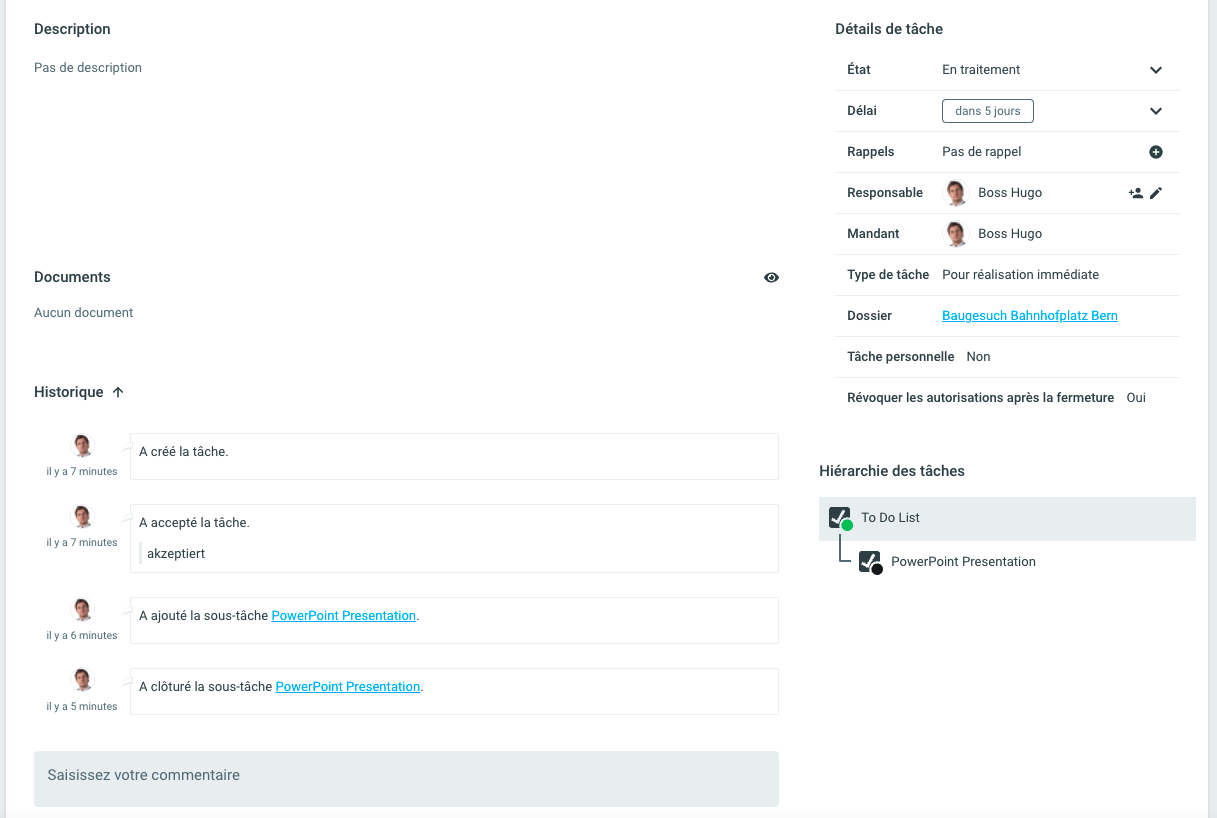
Task: Open PowerPoint Presentation link in 'A ajouté' entry
Action: 343,616
